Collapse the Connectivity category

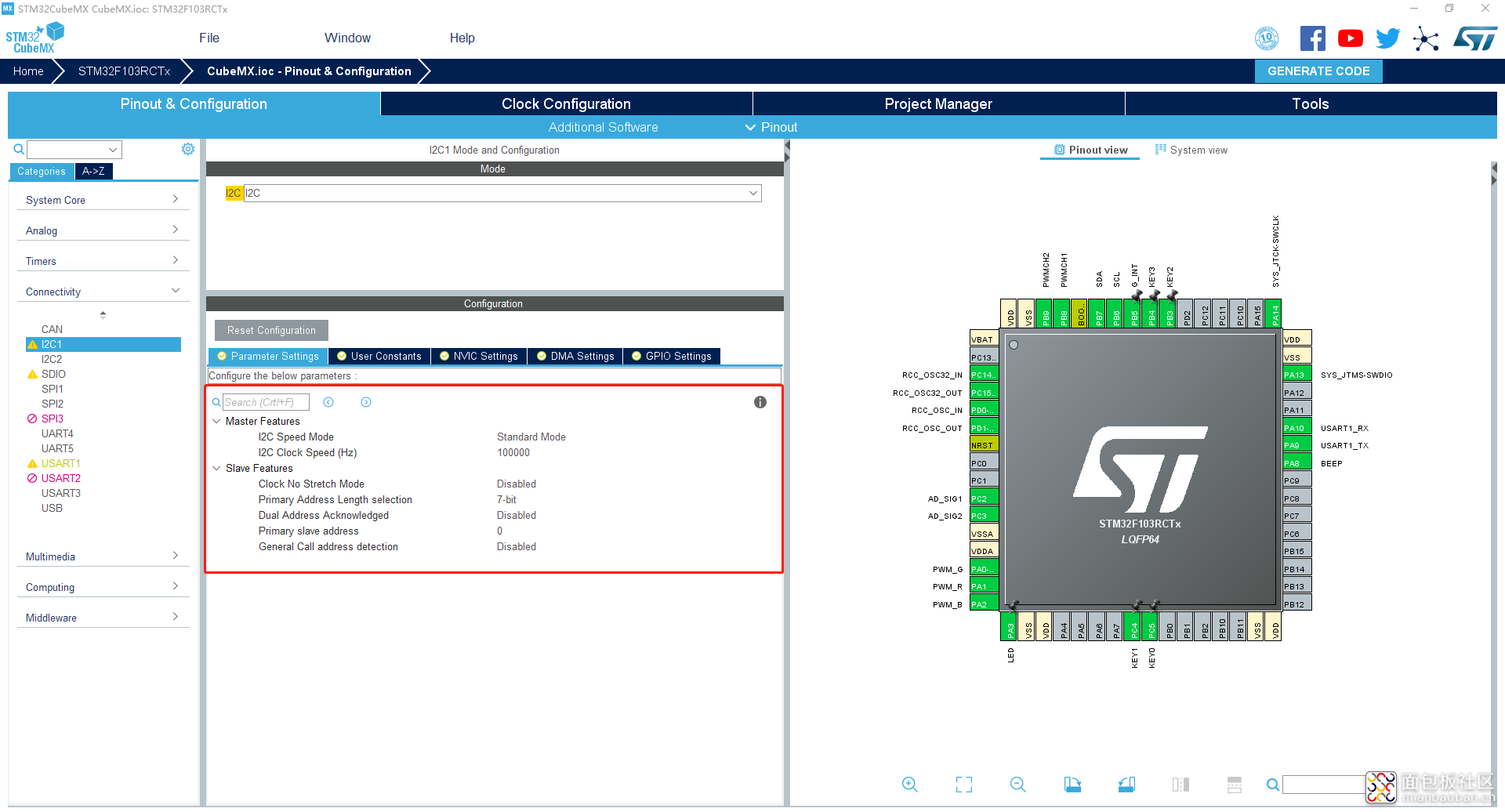tap(103, 292)
